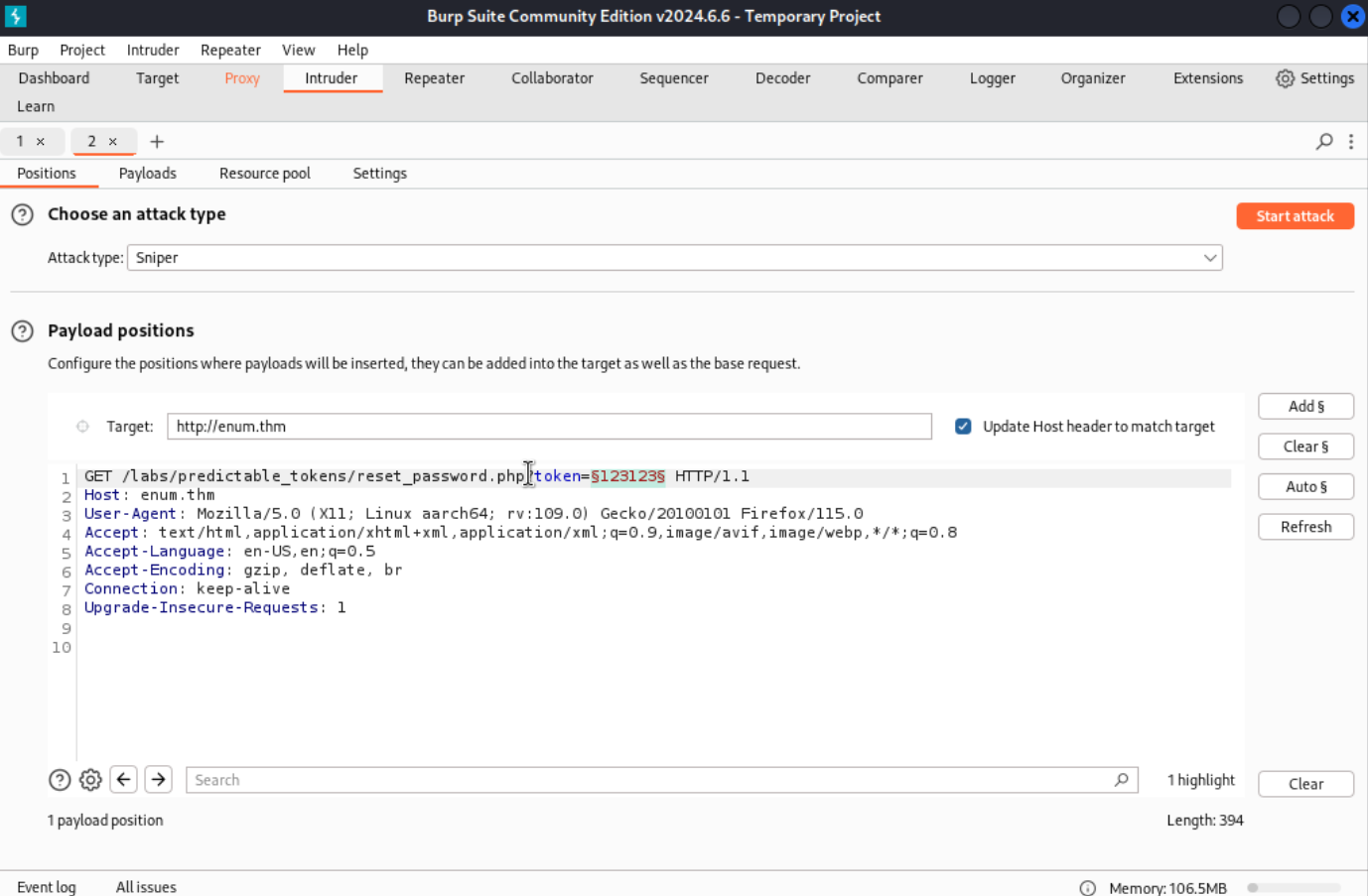
Task: Close Intruder attack tab 1
Action: pos(41,142)
